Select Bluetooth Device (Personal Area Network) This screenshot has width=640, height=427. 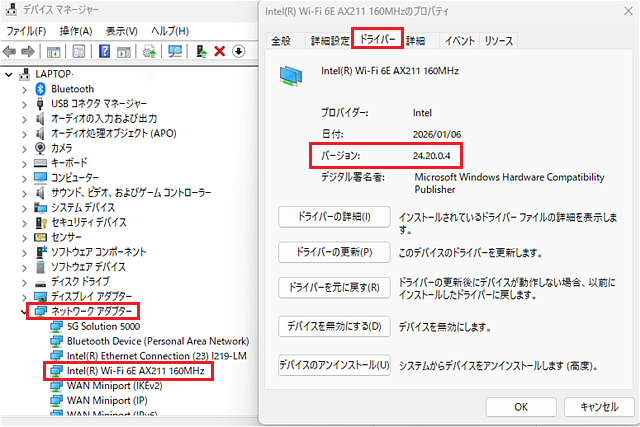click(x=158, y=341)
